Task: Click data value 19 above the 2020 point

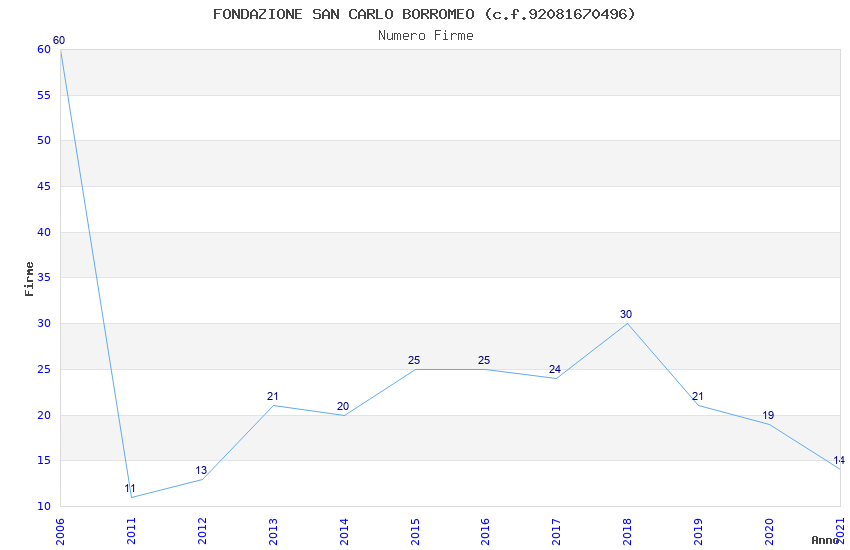Action: (x=768, y=416)
